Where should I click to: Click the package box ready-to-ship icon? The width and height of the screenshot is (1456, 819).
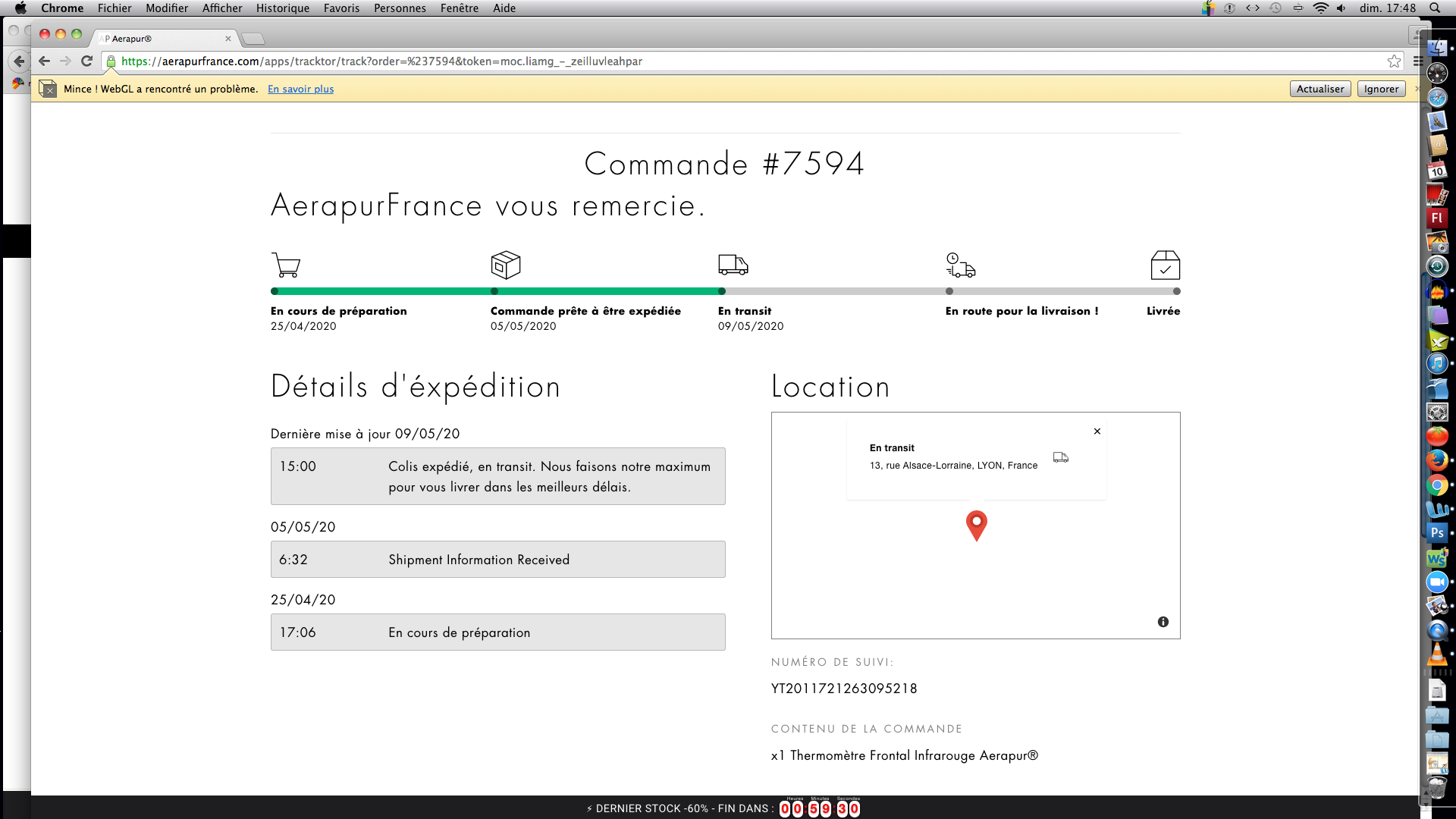pos(506,265)
